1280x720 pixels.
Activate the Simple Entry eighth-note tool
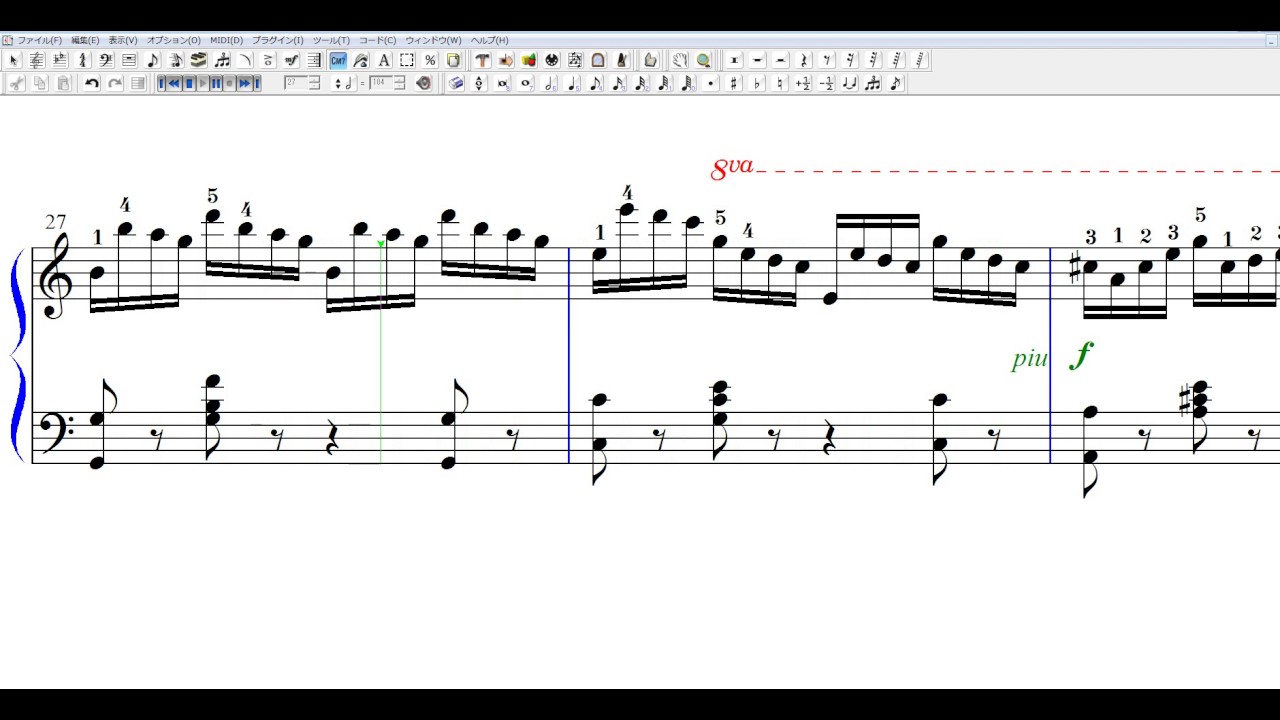click(152, 60)
